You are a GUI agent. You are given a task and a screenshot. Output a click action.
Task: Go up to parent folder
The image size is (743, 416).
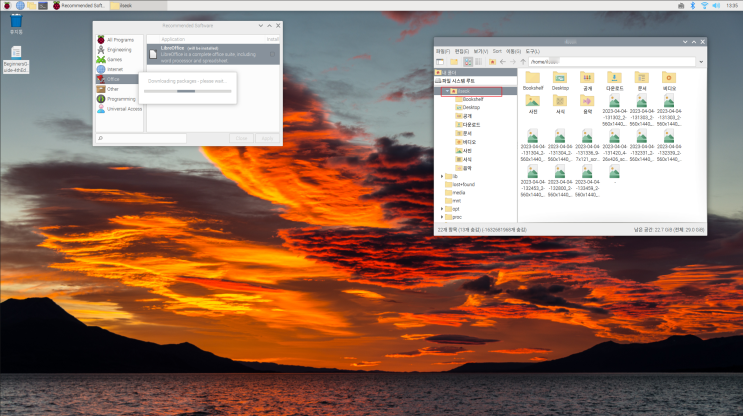523,62
